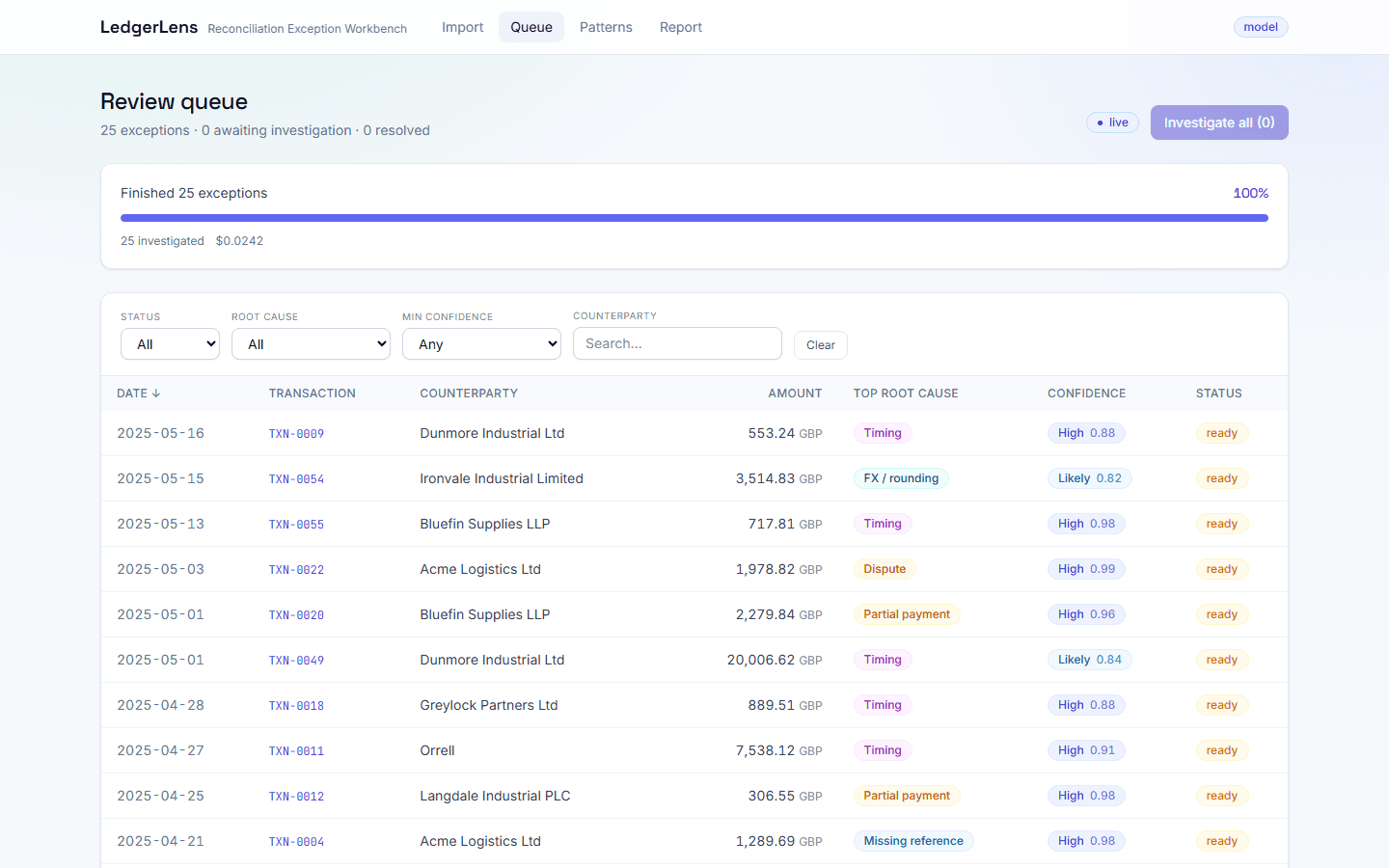Clear the filters with Clear button
1389x868 pixels.
tap(821, 345)
